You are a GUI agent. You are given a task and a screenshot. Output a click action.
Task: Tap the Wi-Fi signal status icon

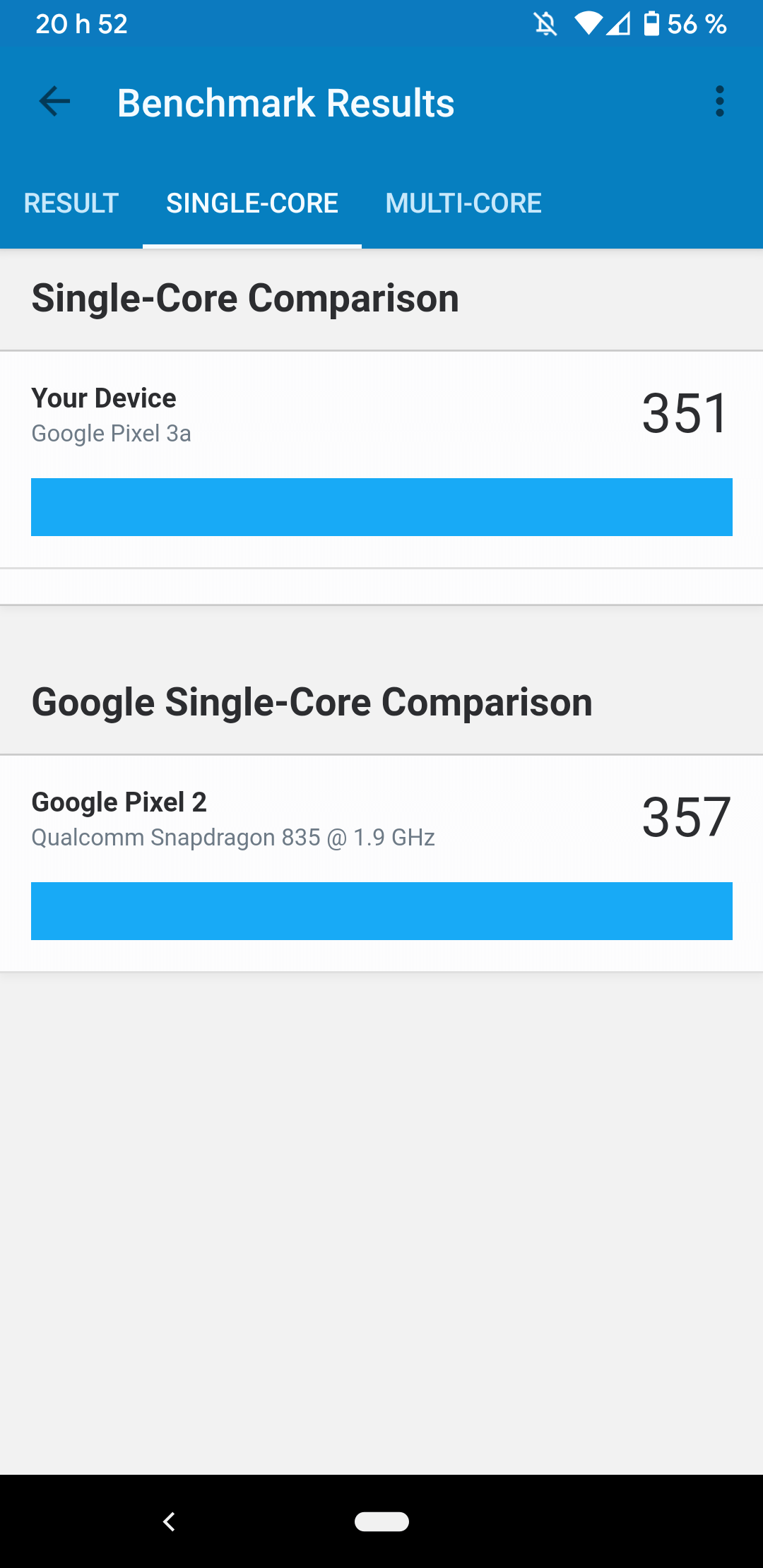point(588,24)
